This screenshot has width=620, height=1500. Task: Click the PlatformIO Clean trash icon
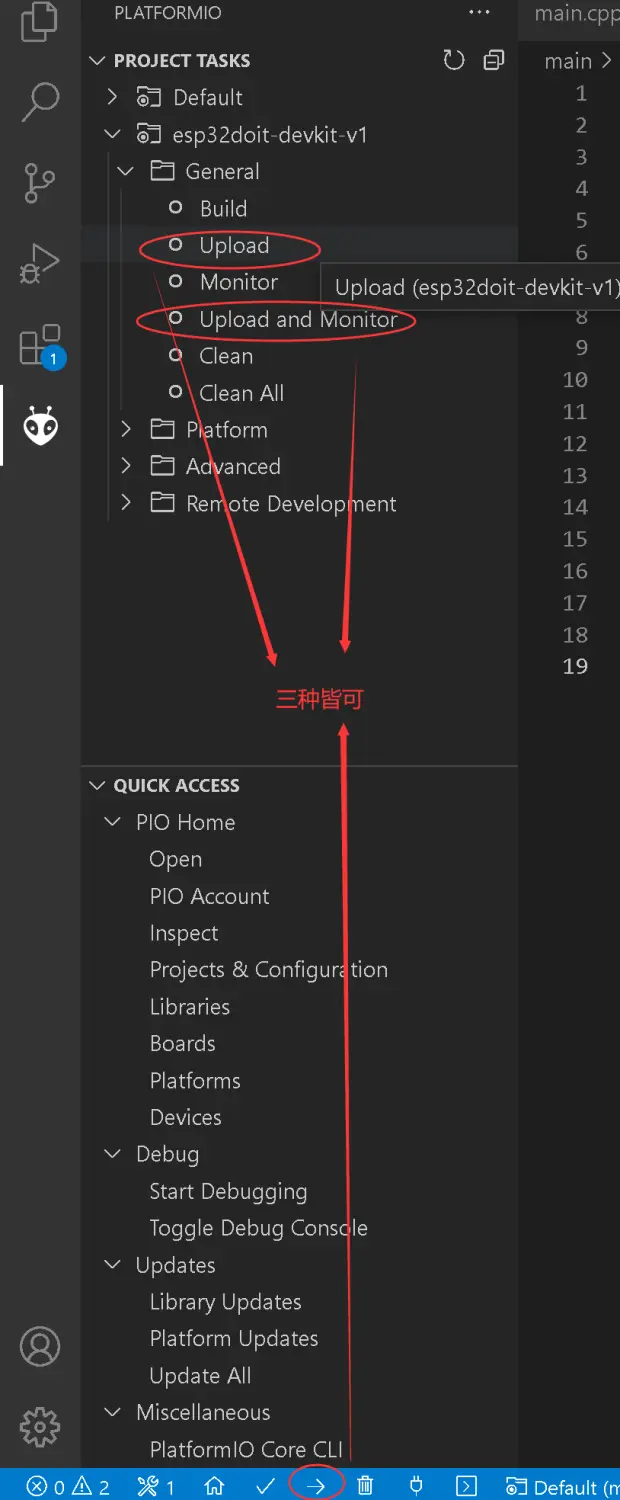[366, 1486]
